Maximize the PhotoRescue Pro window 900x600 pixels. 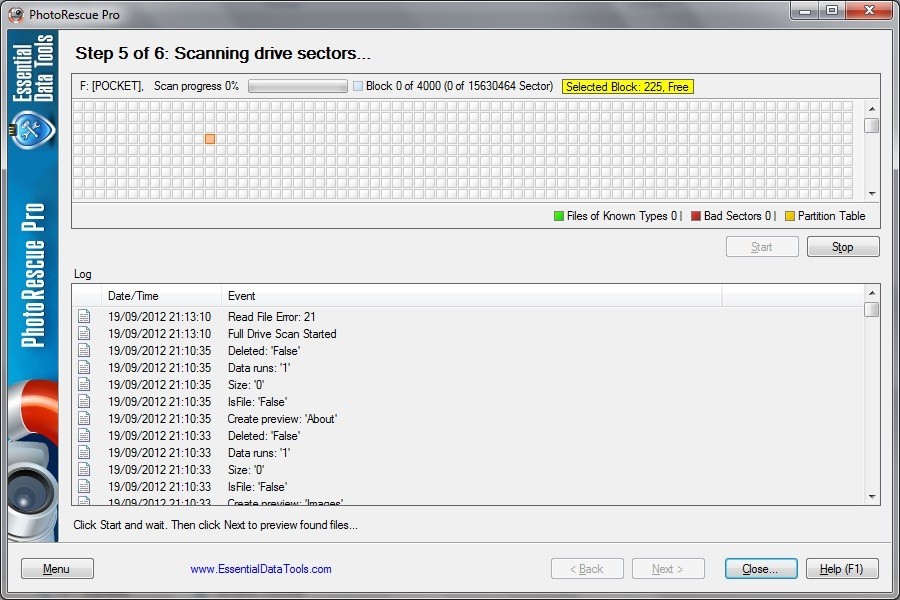pos(832,10)
